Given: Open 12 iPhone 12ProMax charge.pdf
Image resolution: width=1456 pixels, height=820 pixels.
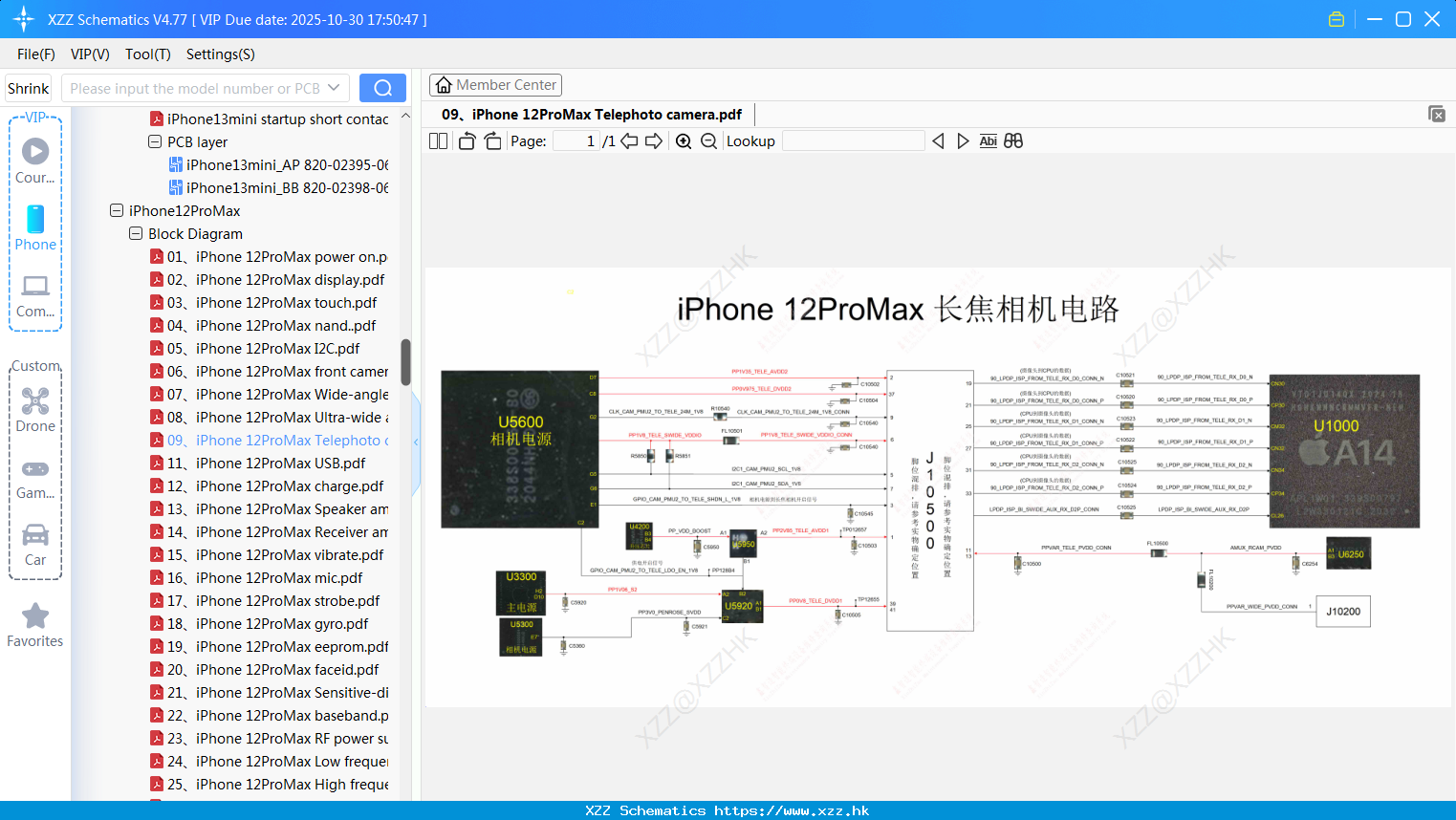Looking at the screenshot, I should pos(267,486).
